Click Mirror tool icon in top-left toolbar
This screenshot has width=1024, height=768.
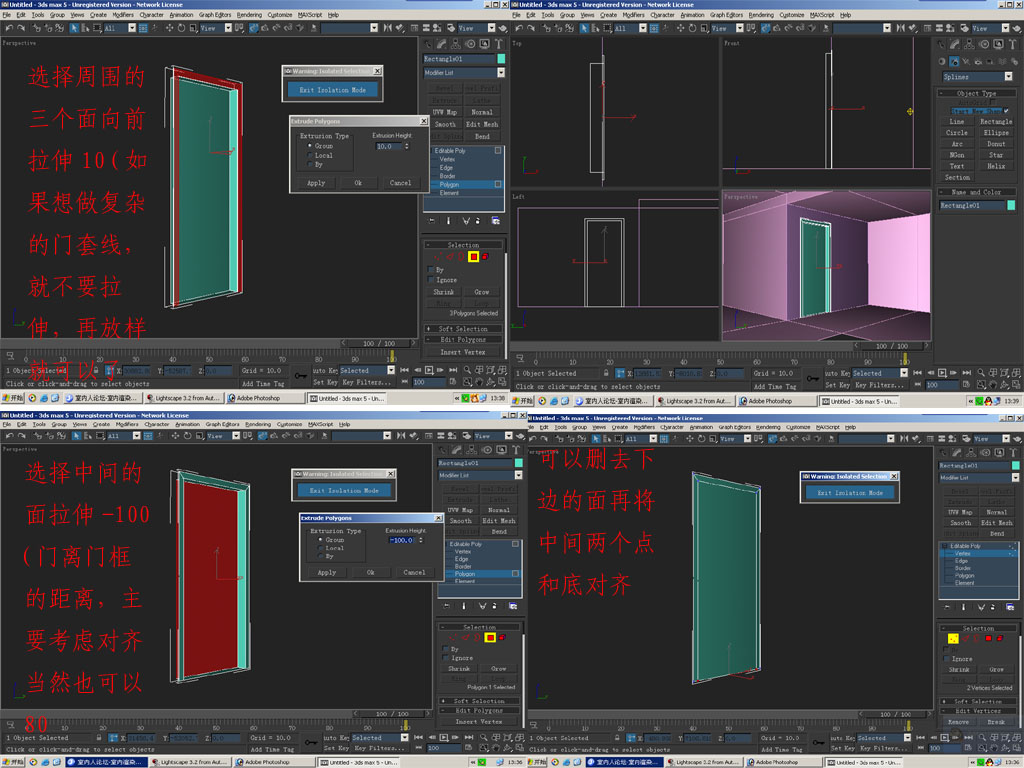pos(388,28)
